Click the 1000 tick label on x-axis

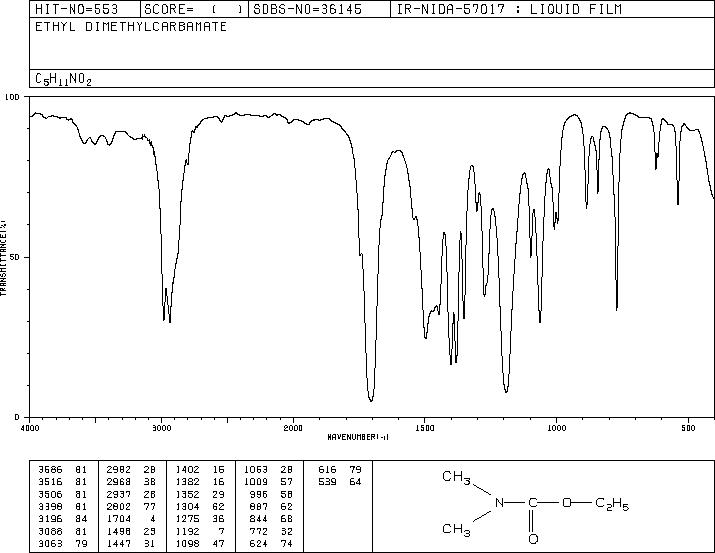click(556, 428)
